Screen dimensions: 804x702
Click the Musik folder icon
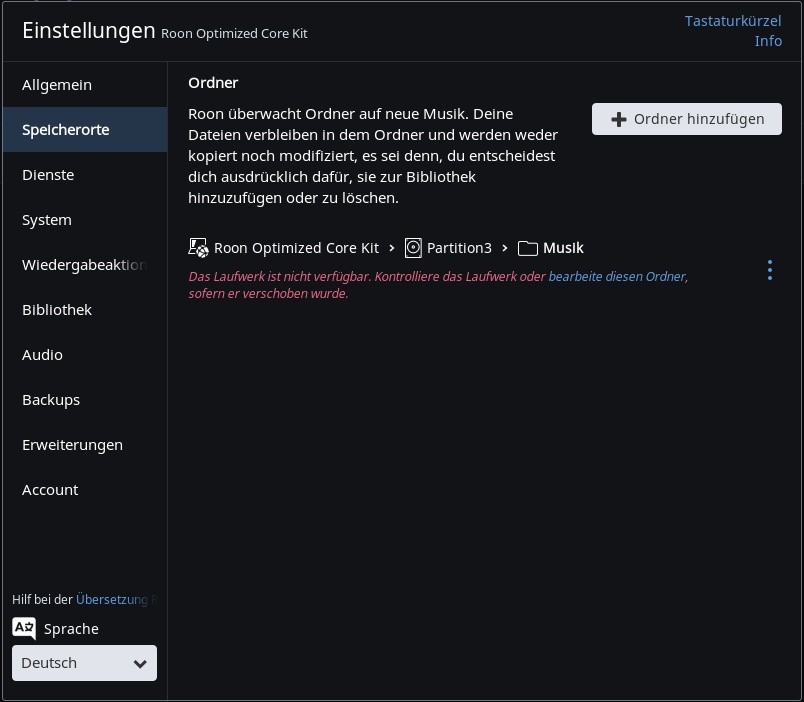tap(528, 248)
